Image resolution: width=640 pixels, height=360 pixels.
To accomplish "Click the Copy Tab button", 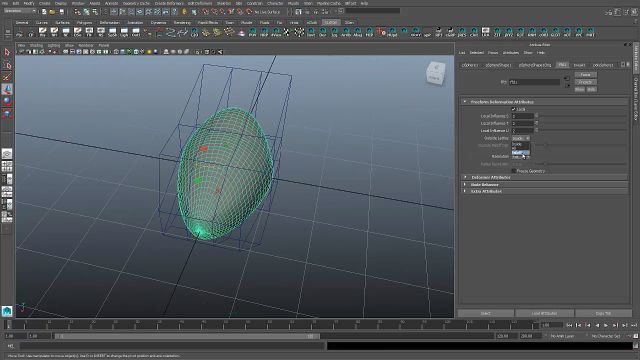I will [x=603, y=313].
